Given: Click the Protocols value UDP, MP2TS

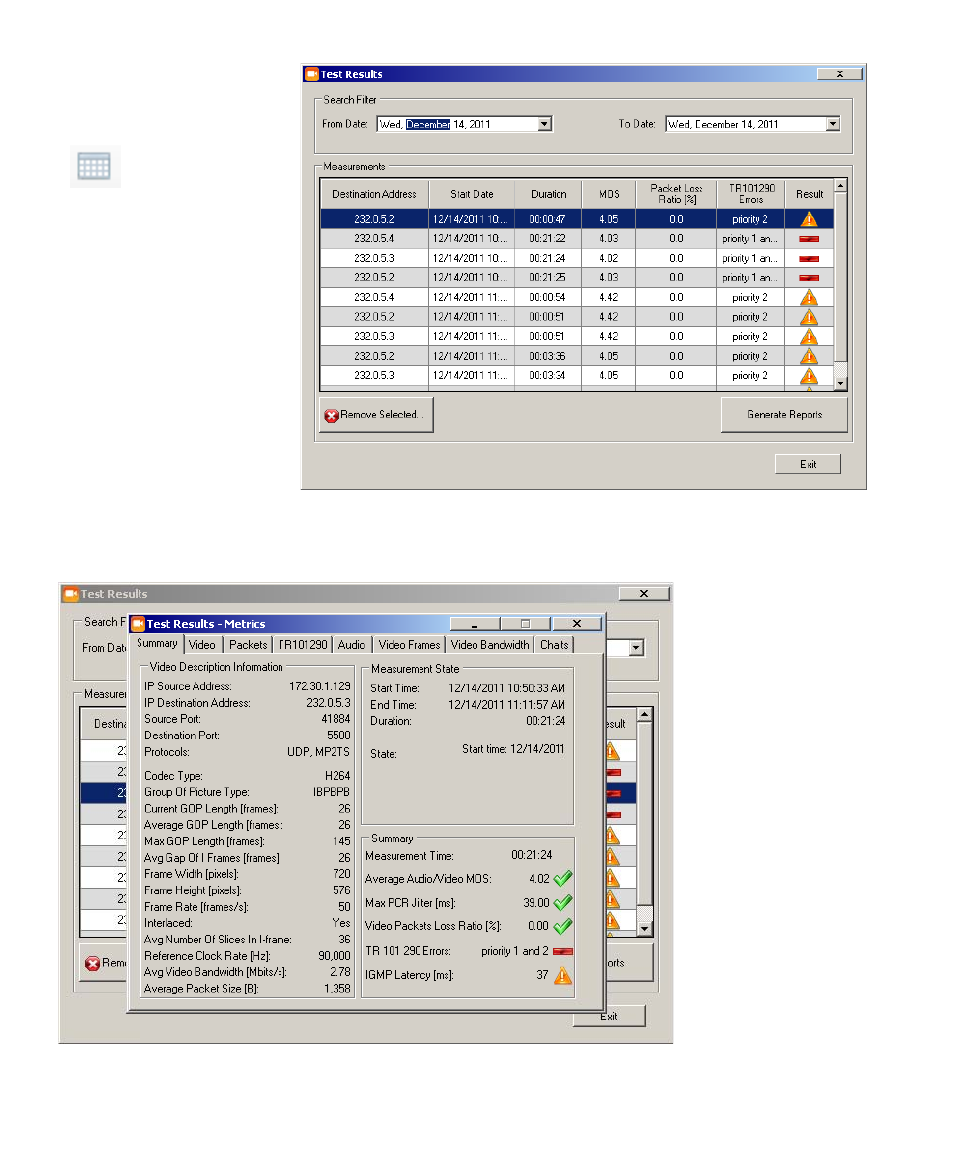Looking at the screenshot, I should pos(318,752).
